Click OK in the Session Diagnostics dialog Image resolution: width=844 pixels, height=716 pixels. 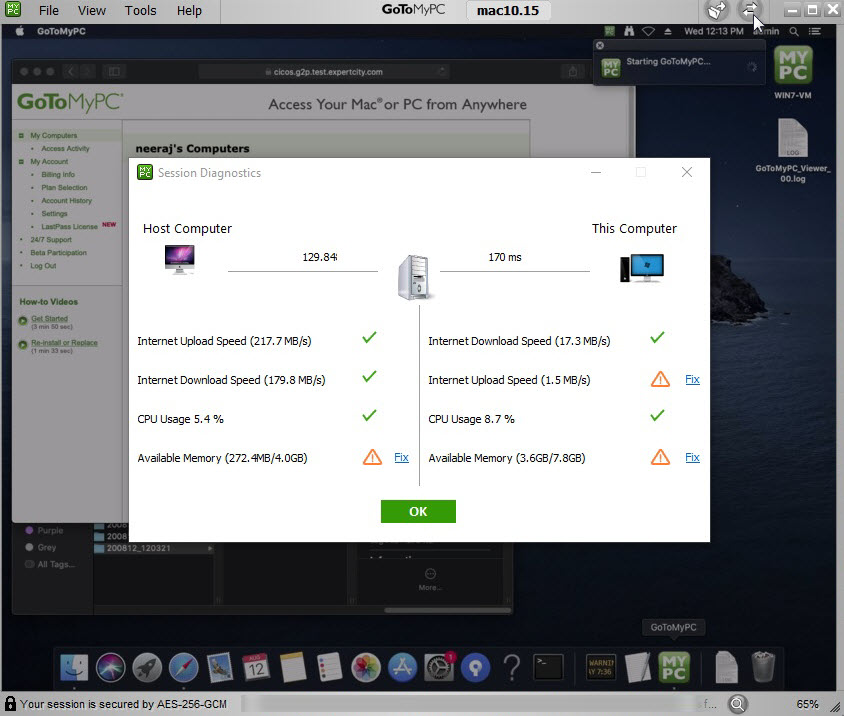[x=418, y=511]
